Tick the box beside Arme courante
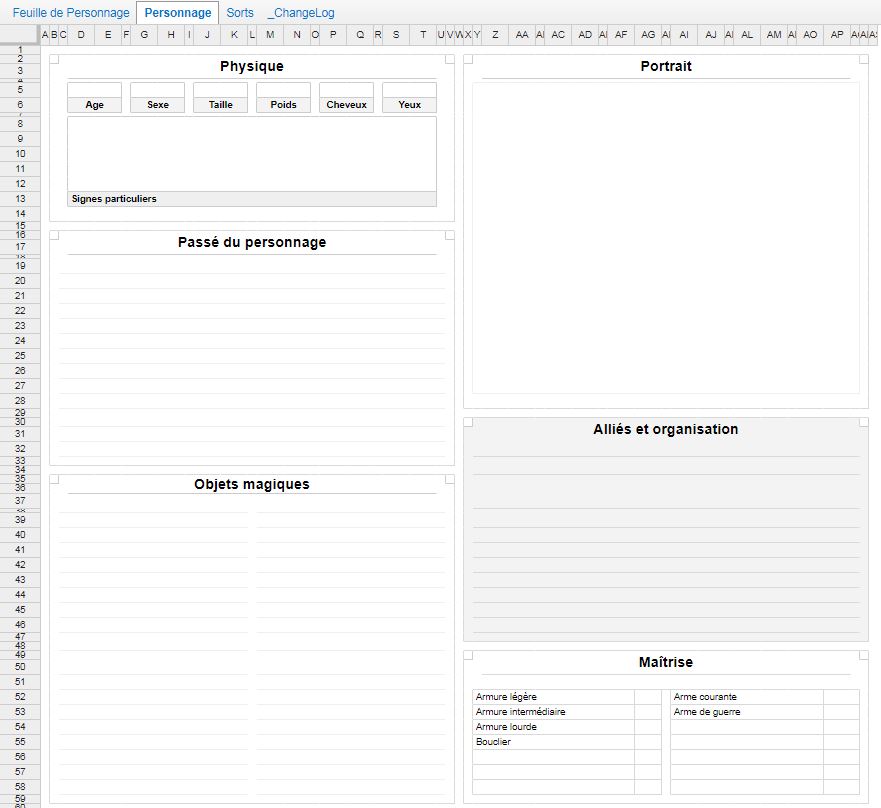 click(x=841, y=697)
